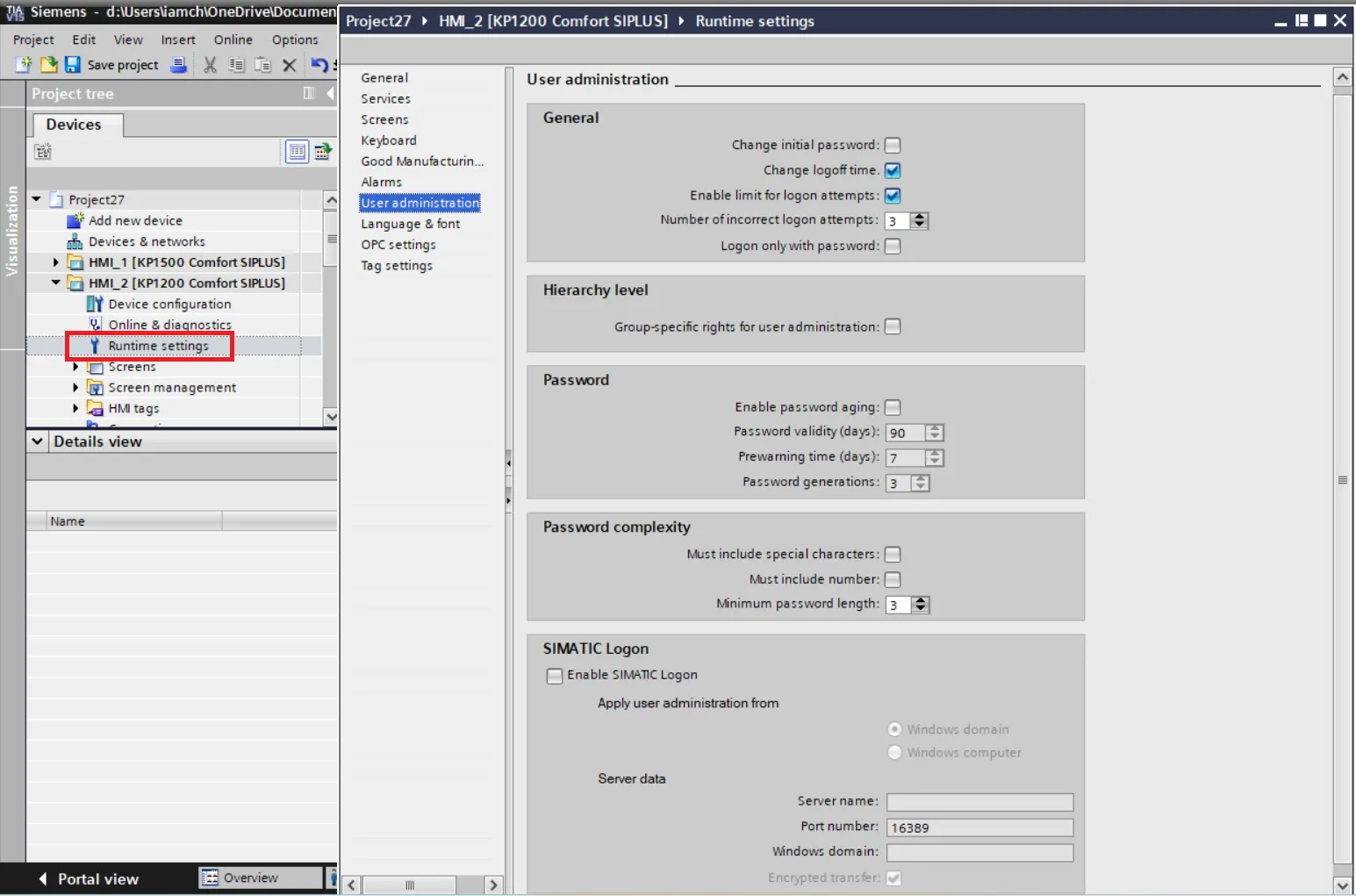Adjust Minimum password length spinner
The height and width of the screenshot is (896, 1356).
[920, 604]
